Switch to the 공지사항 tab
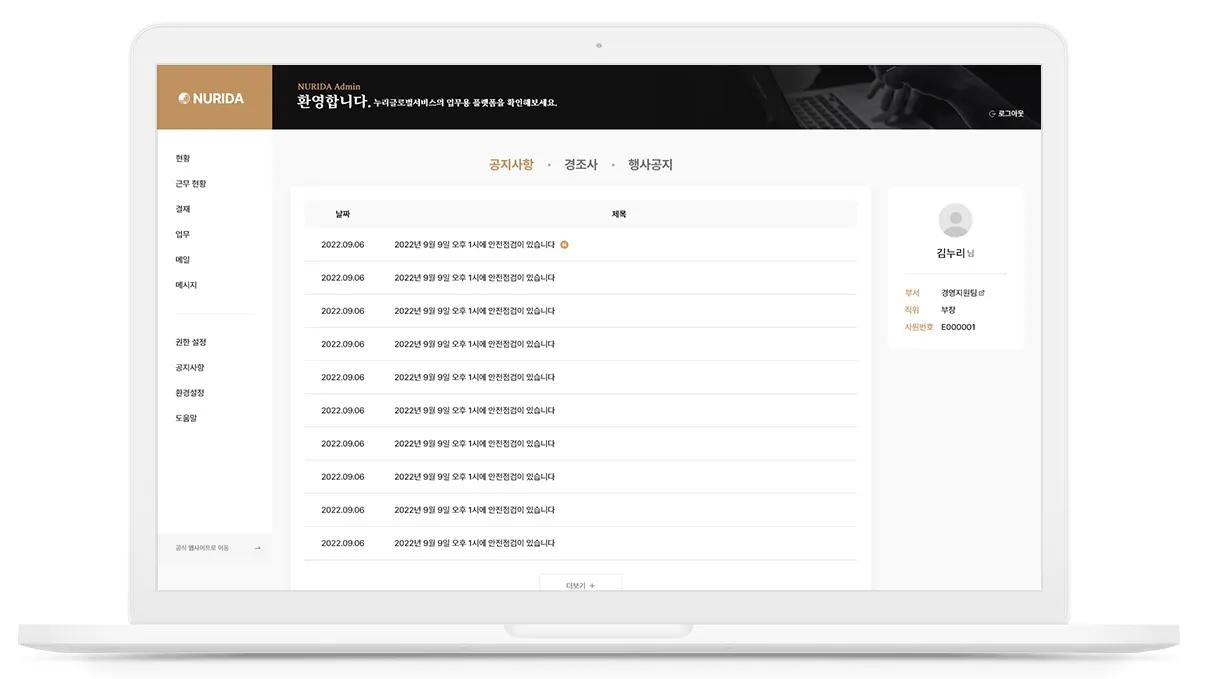 pyautogui.click(x=511, y=165)
